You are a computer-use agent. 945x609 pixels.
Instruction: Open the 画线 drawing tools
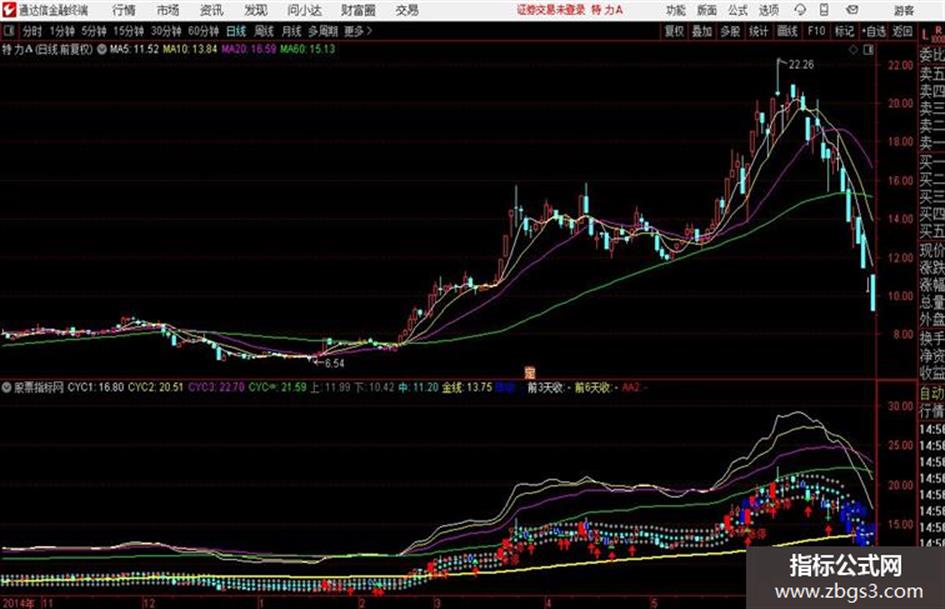[x=787, y=31]
